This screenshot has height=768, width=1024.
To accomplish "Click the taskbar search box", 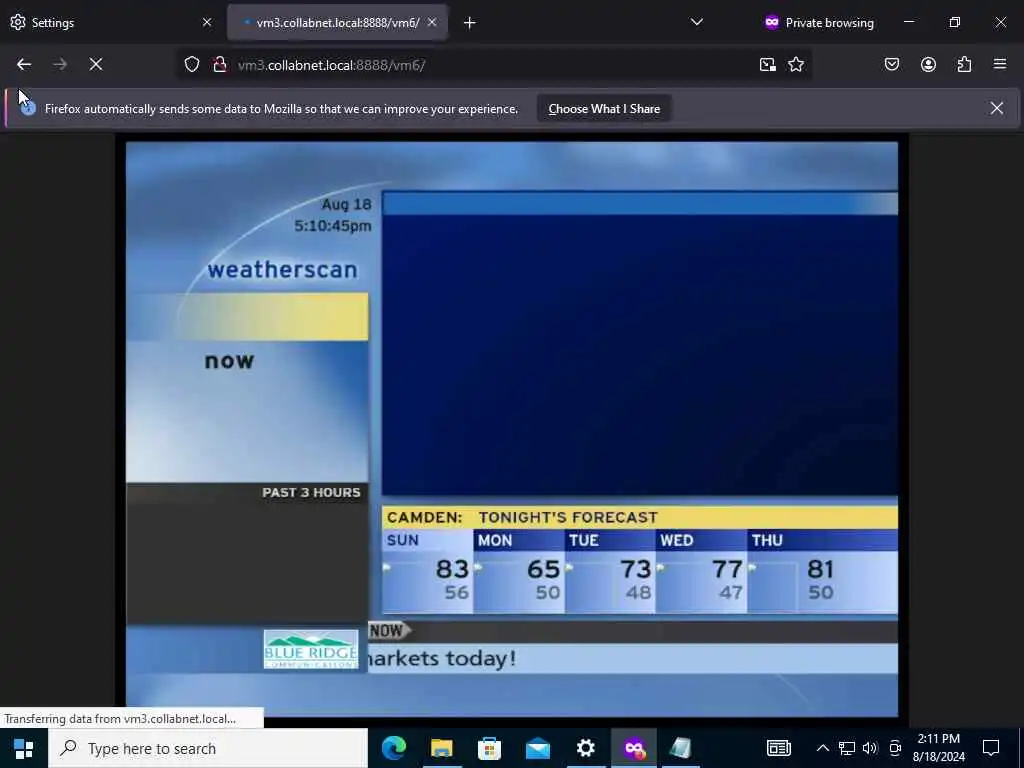I will (208, 748).
